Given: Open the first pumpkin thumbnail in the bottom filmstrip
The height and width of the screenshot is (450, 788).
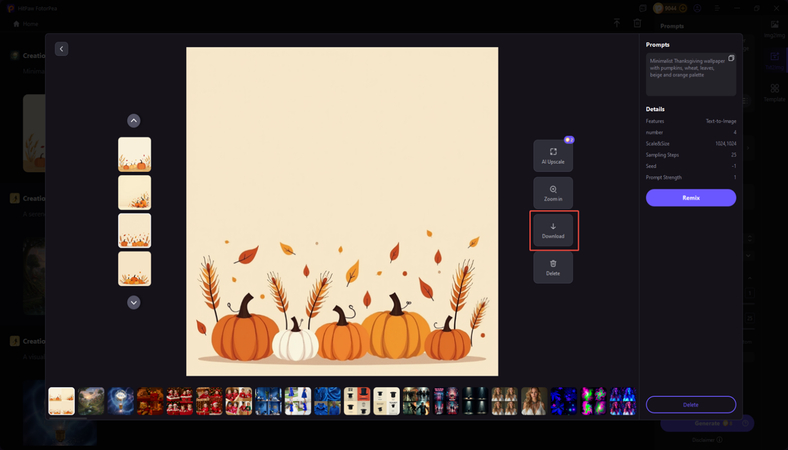Looking at the screenshot, I should click(62, 401).
